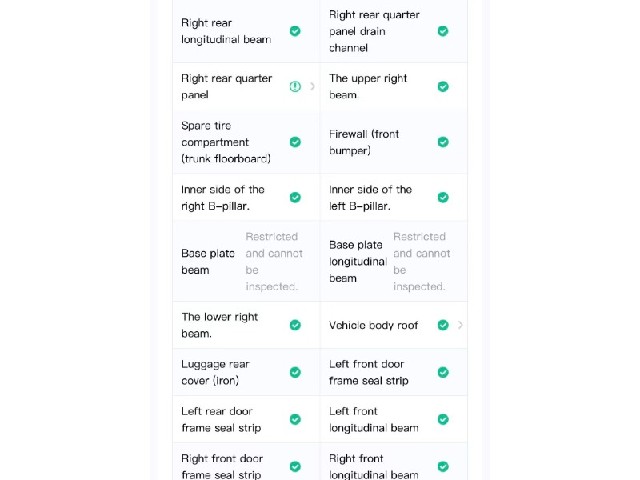Image resolution: width=640 pixels, height=480 pixels.
Task: Click check for lower right beam
Action: 295,325
